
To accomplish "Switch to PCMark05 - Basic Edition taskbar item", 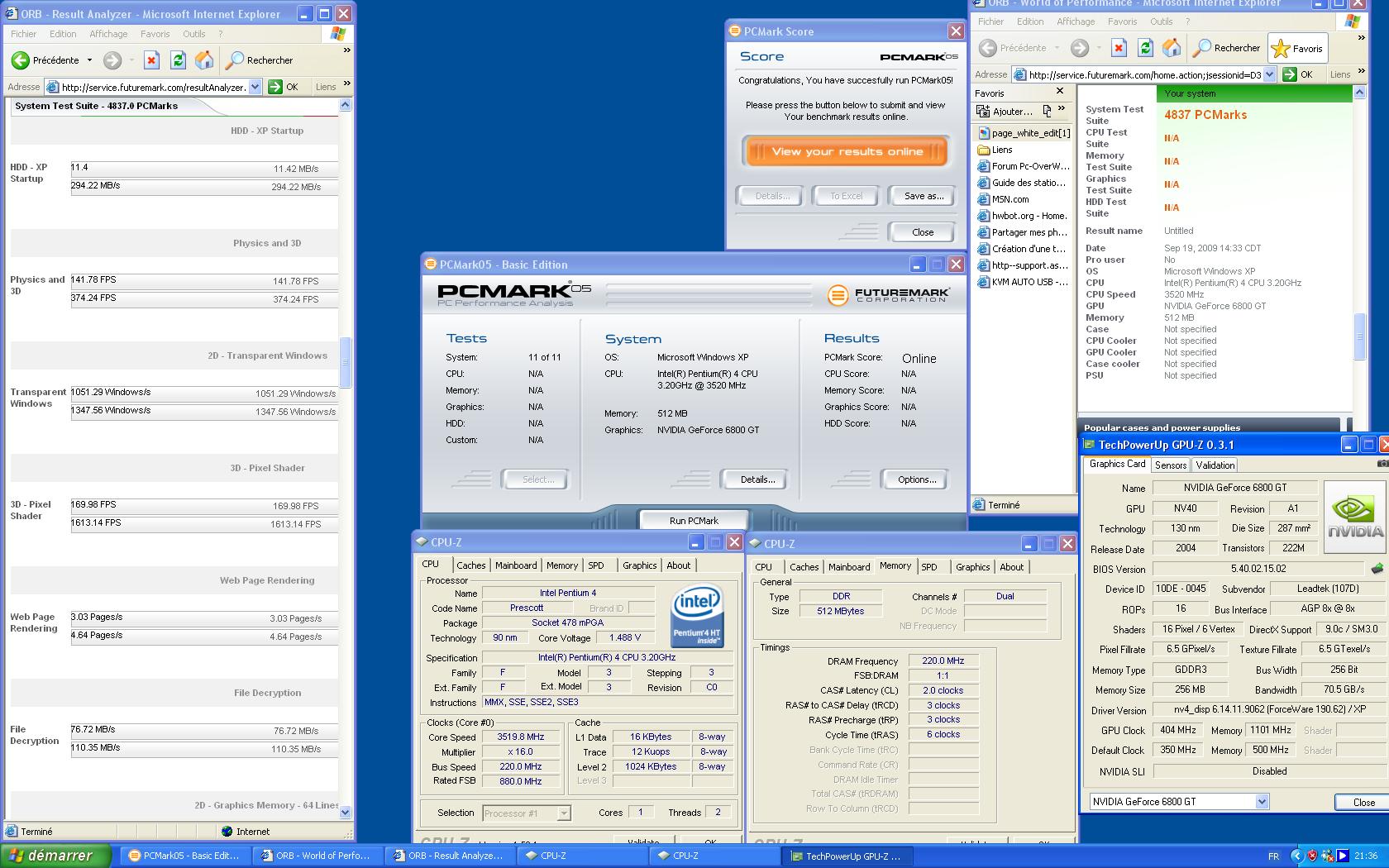I will click(x=184, y=856).
